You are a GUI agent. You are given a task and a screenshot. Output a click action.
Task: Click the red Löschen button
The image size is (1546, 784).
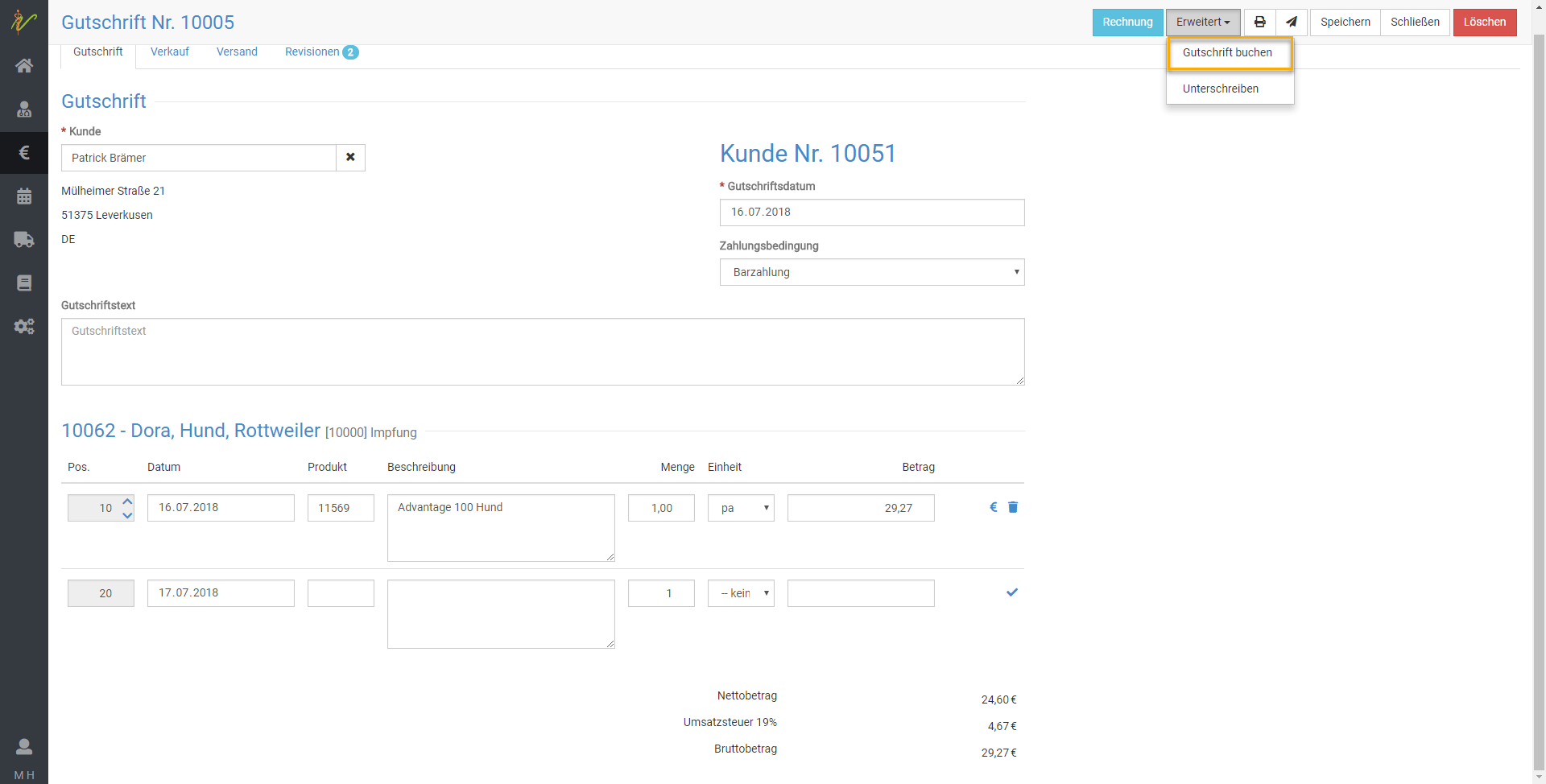pyautogui.click(x=1484, y=23)
